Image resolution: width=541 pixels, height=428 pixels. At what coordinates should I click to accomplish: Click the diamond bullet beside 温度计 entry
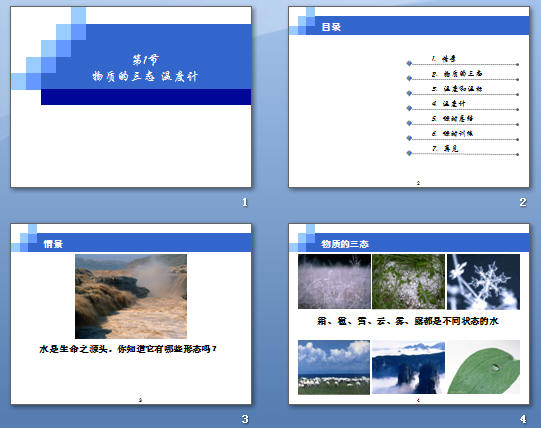409,108
